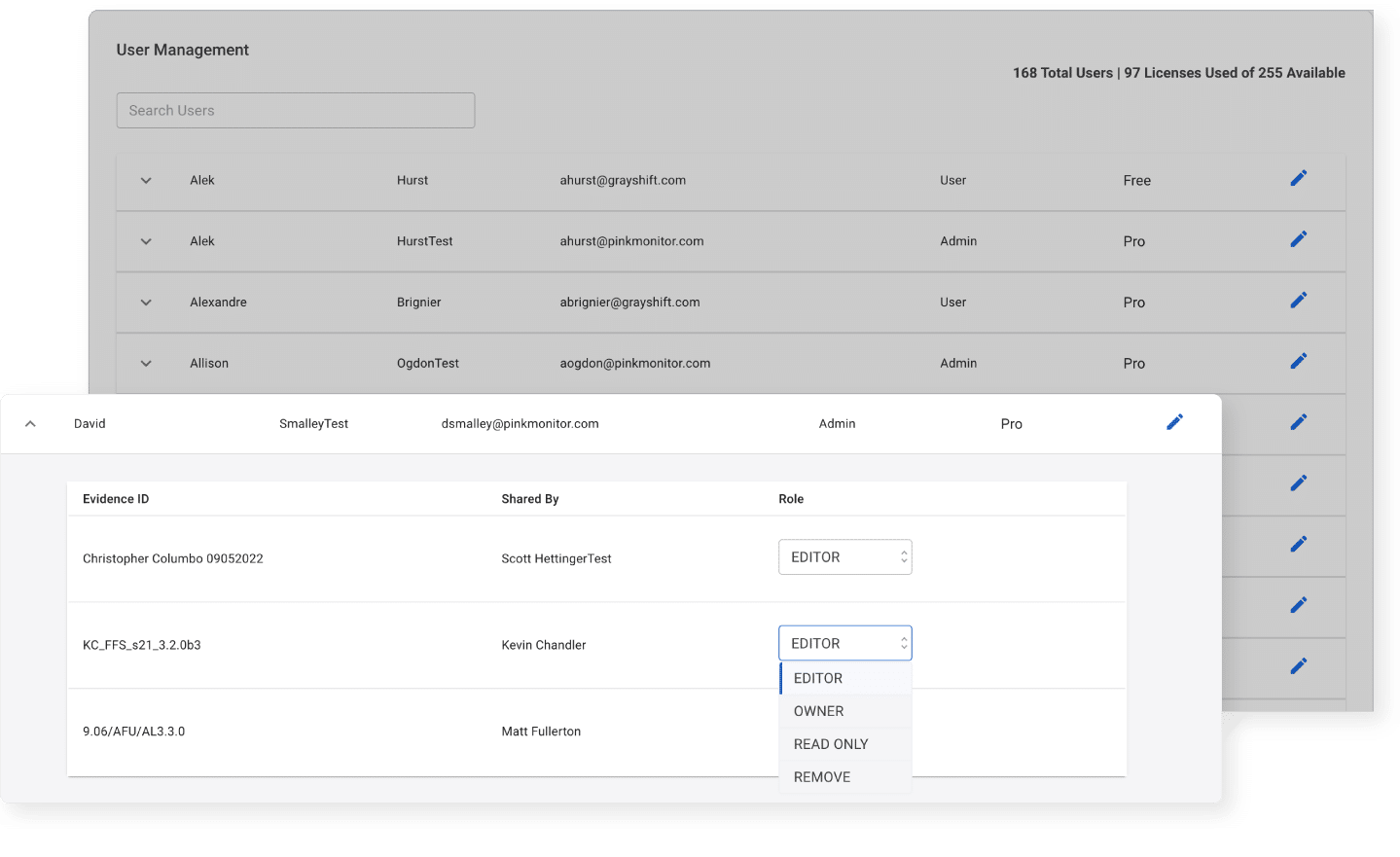Open edit pencil for Allison OgdonTest
This screenshot has width=1400, height=857.
point(1298,361)
